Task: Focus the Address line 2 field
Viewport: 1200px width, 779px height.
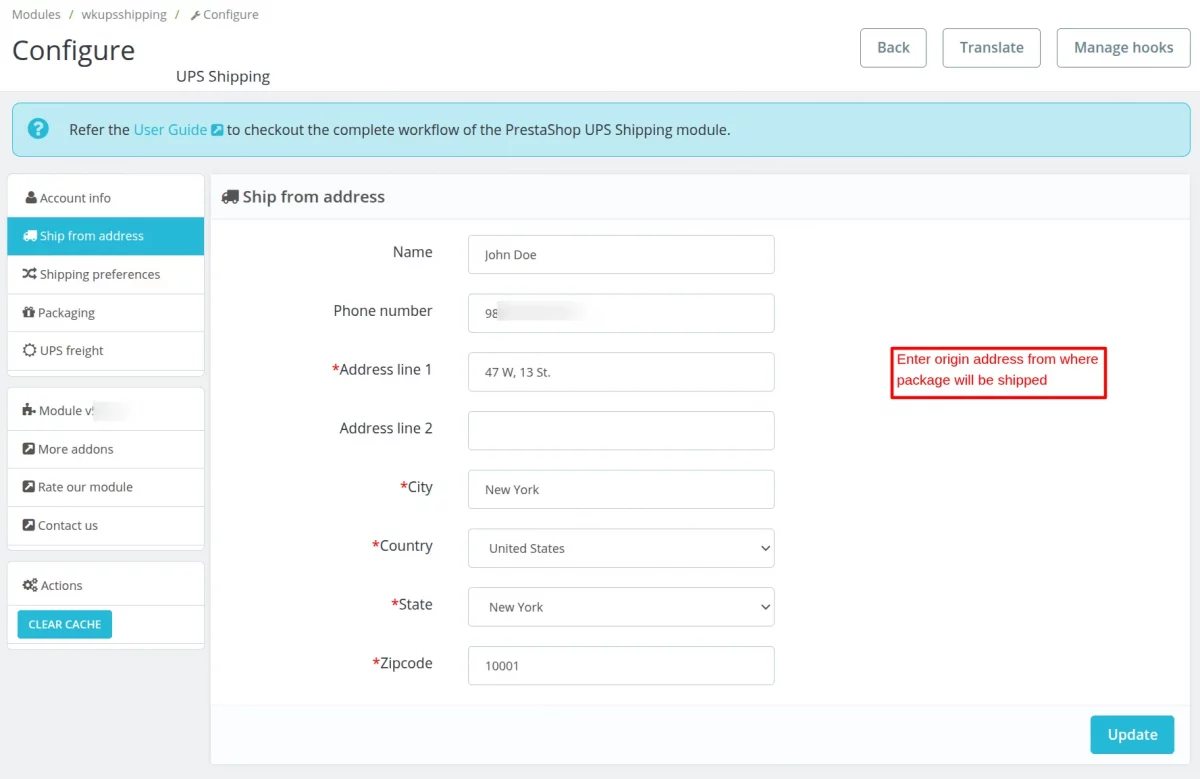Action: point(621,431)
